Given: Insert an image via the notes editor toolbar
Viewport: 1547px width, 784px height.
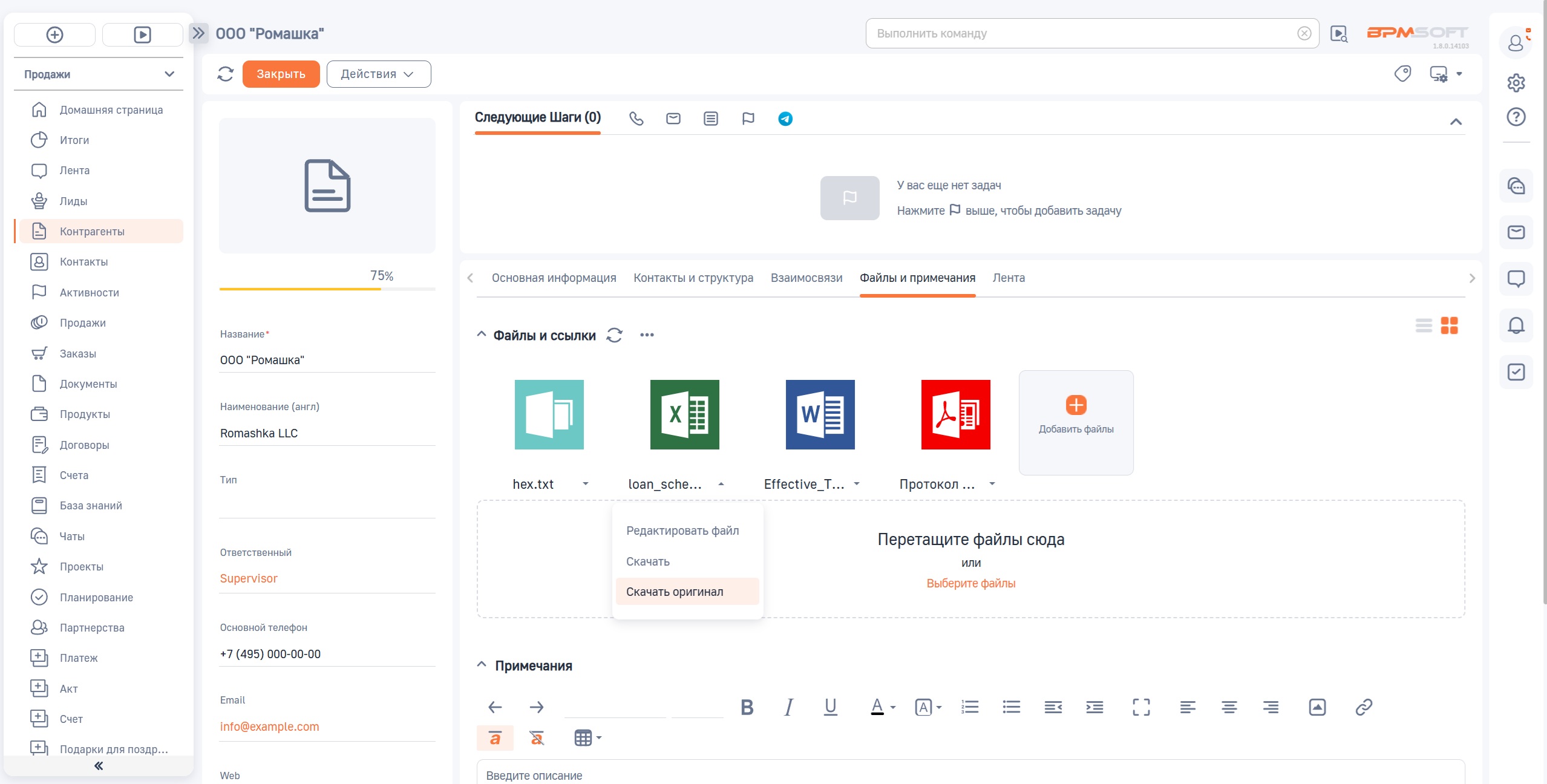Looking at the screenshot, I should tap(1318, 707).
